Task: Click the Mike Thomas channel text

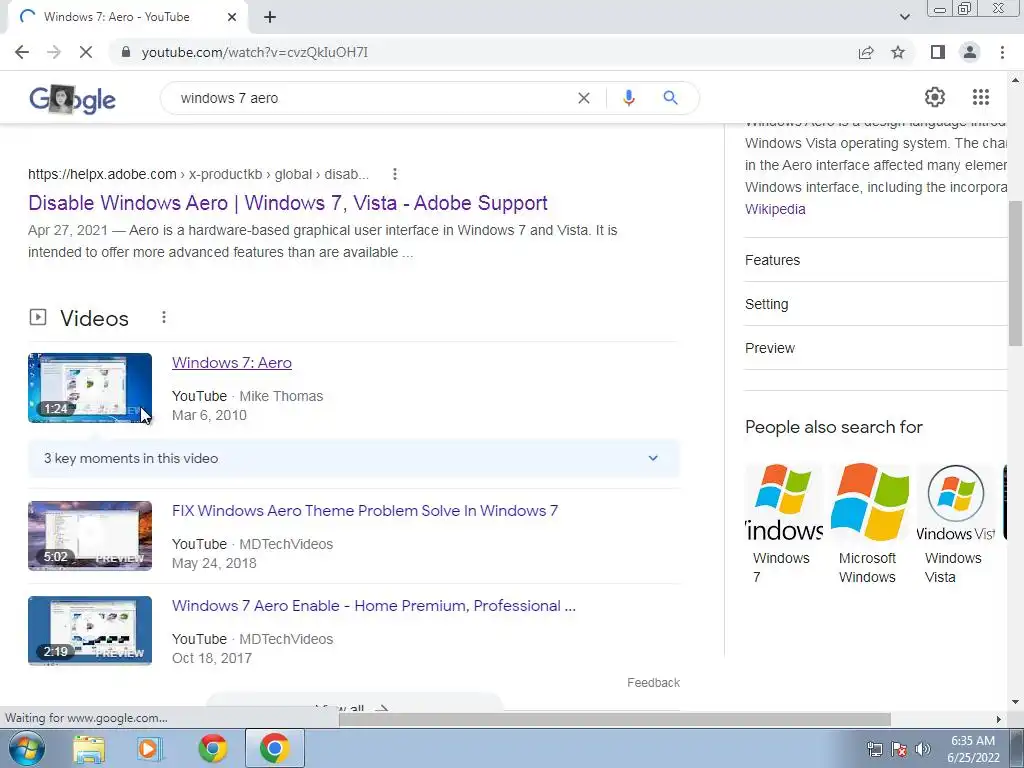Action: point(281,396)
